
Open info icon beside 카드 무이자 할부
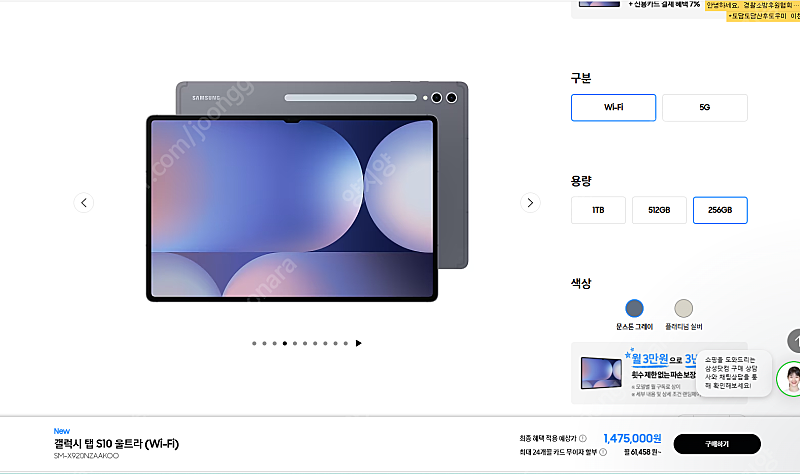pos(603,452)
